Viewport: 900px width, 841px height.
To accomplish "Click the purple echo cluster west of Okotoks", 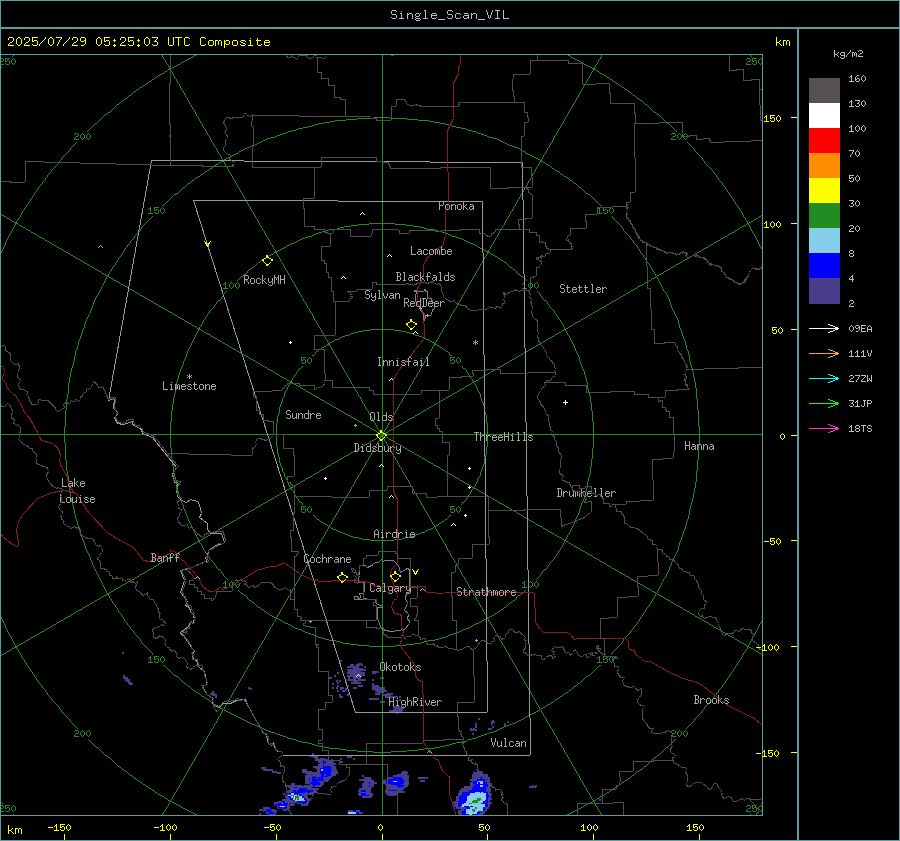I will coord(356,674).
